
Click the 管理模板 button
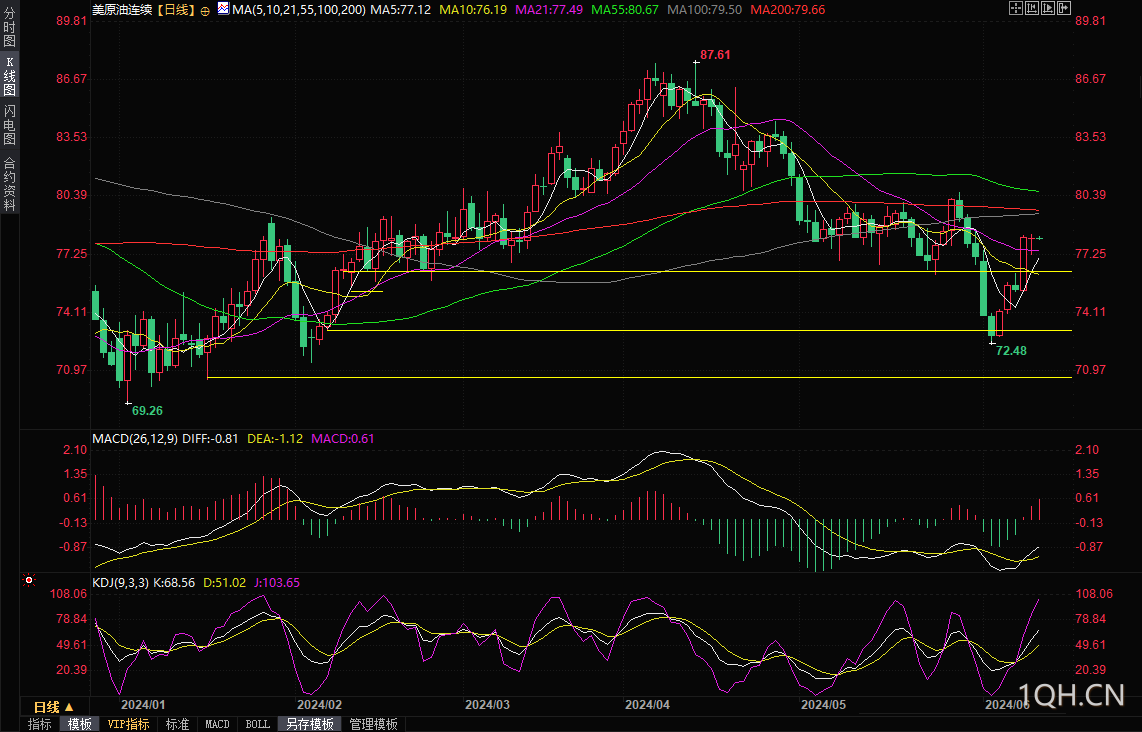click(x=374, y=724)
